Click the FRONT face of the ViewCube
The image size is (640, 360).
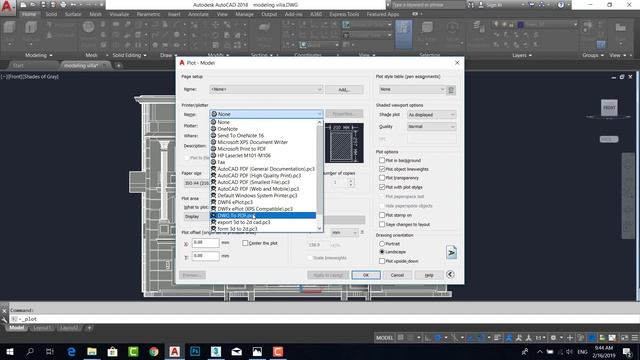tap(609, 108)
